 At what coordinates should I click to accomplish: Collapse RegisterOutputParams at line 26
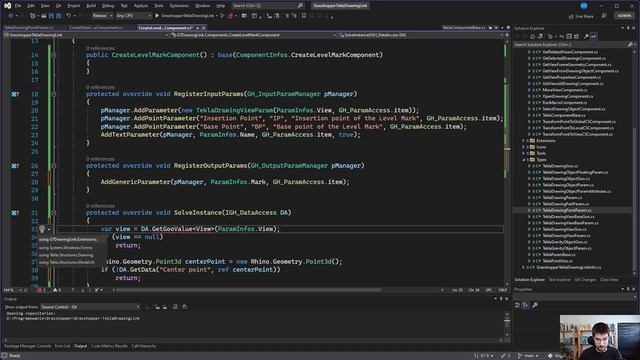[54, 166]
